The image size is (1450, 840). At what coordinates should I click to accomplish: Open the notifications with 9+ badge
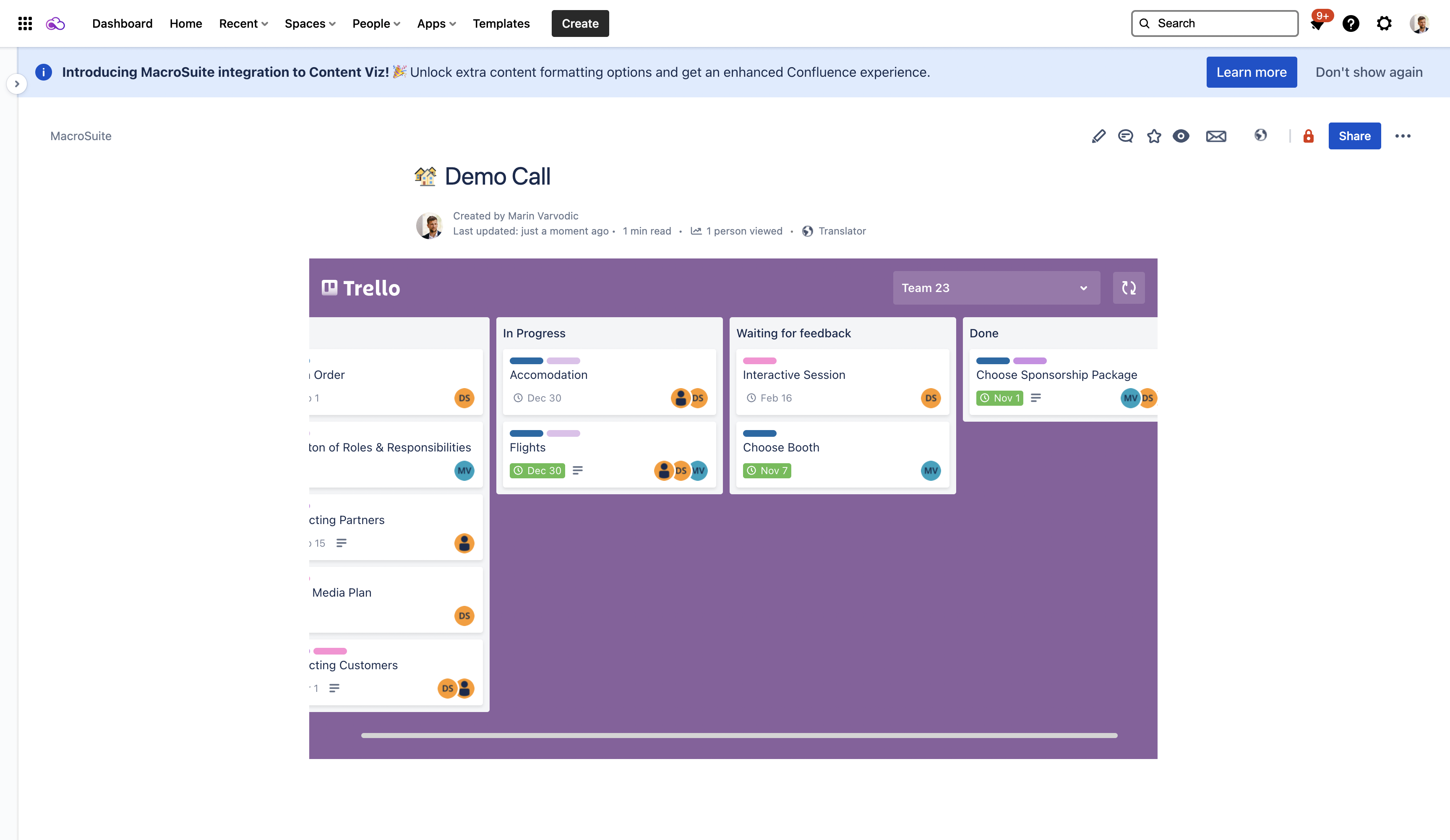1318,23
